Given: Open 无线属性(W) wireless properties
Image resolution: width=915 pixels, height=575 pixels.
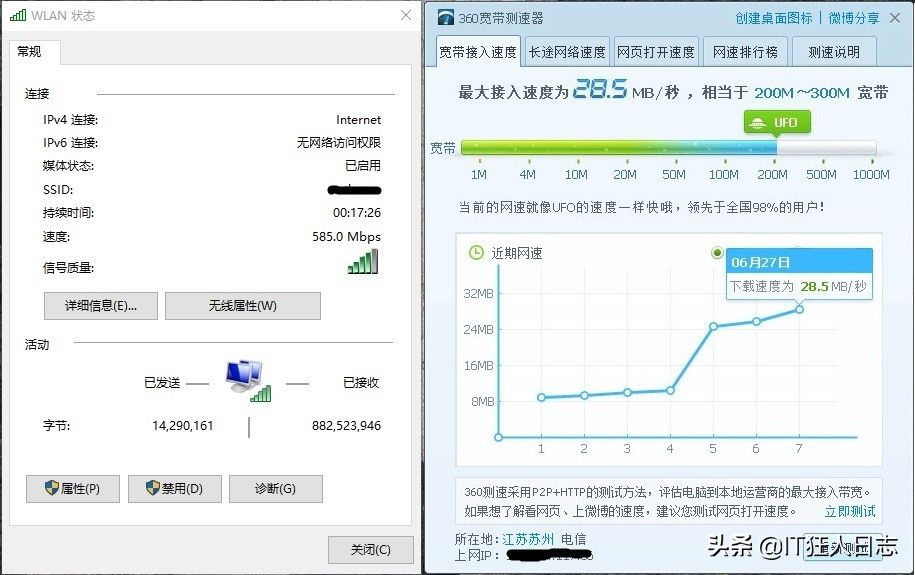Looking at the screenshot, I should click(242, 306).
